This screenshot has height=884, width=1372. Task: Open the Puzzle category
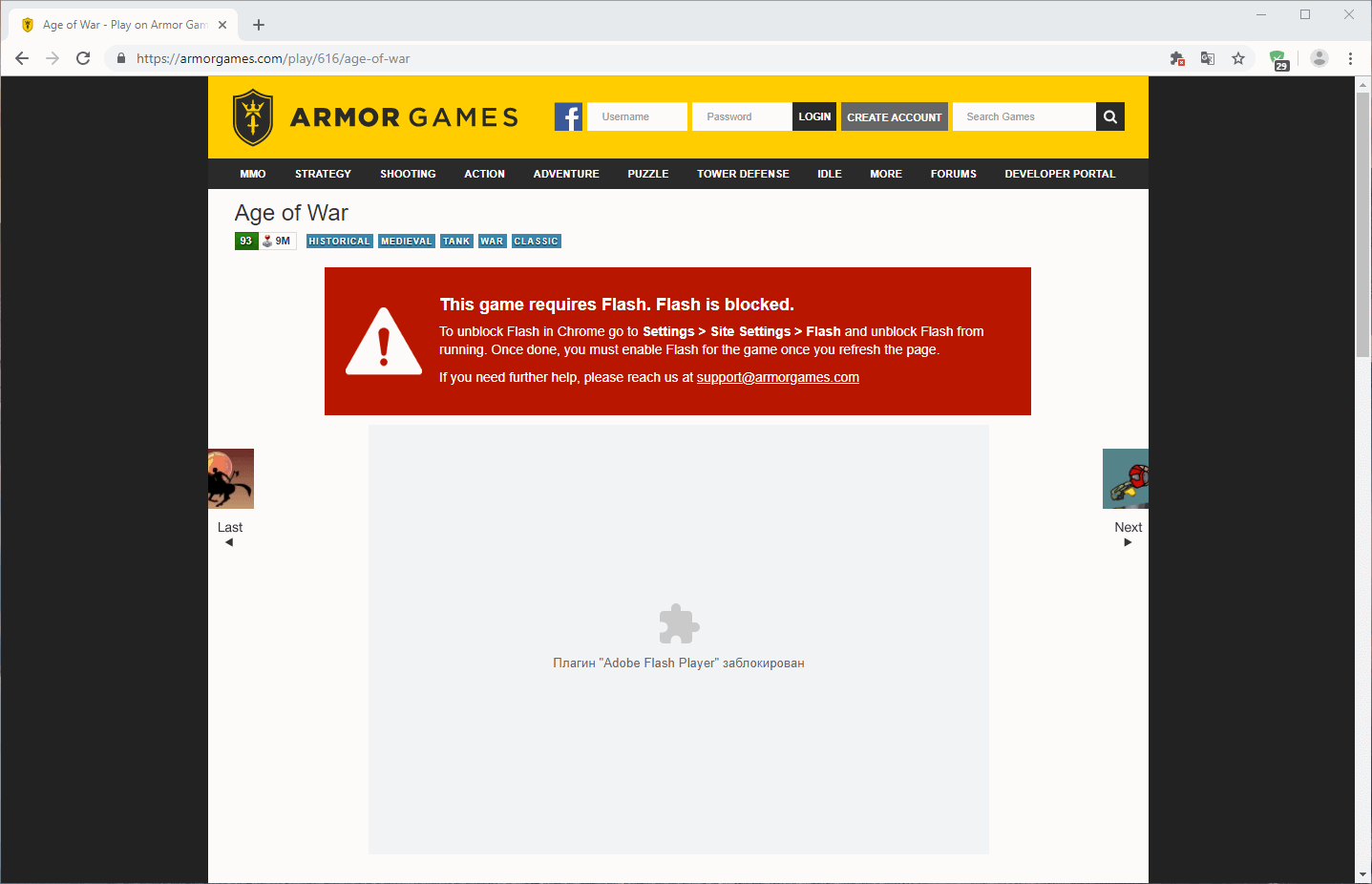pyautogui.click(x=647, y=174)
